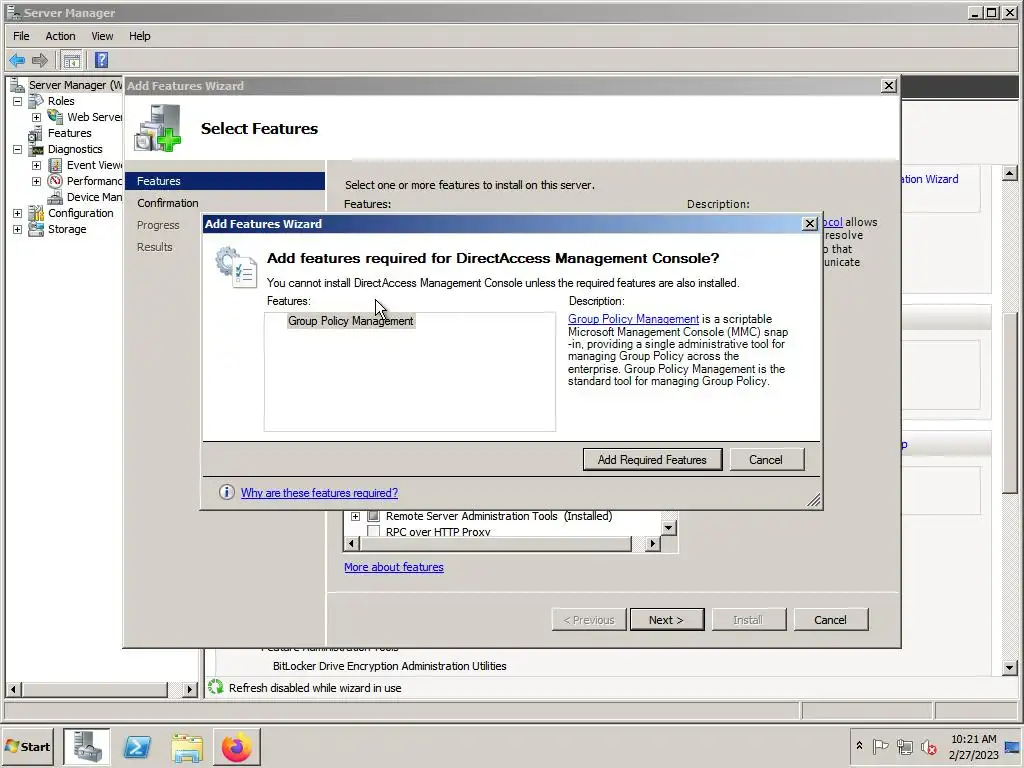Cancel the Select Features wizard
This screenshot has width=1024, height=768.
coord(831,620)
